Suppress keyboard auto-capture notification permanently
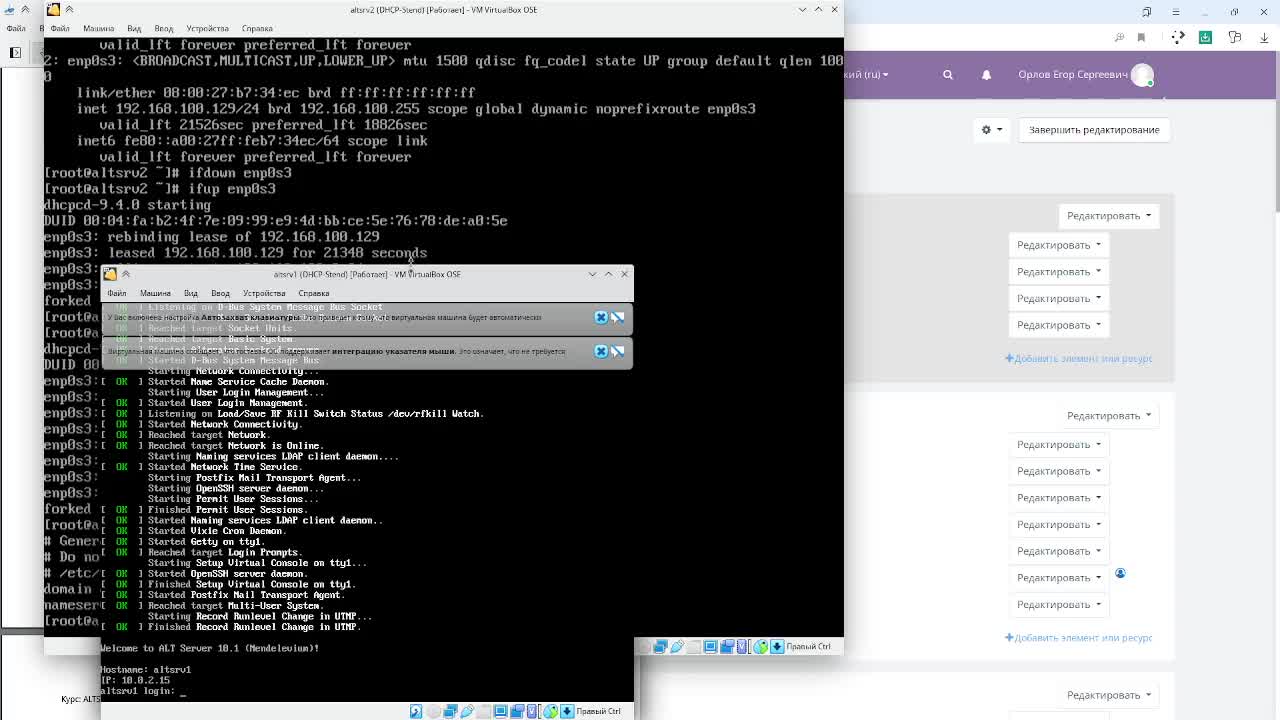The width and height of the screenshot is (1280, 720). pos(617,317)
